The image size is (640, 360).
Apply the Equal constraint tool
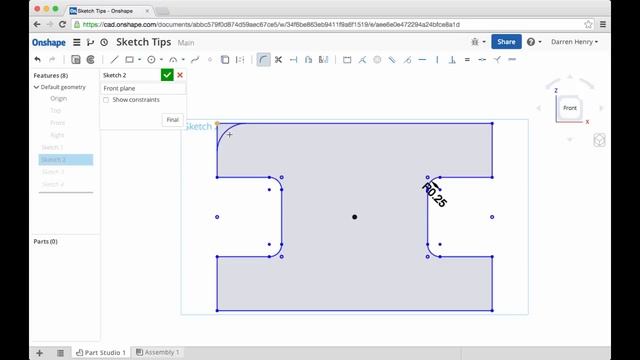tap(467, 60)
